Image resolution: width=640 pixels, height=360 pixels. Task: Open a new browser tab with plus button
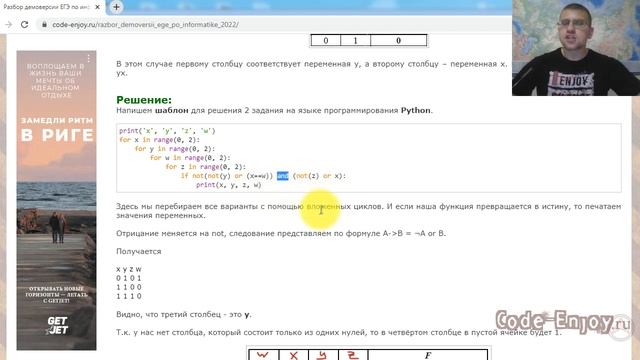click(x=116, y=7)
